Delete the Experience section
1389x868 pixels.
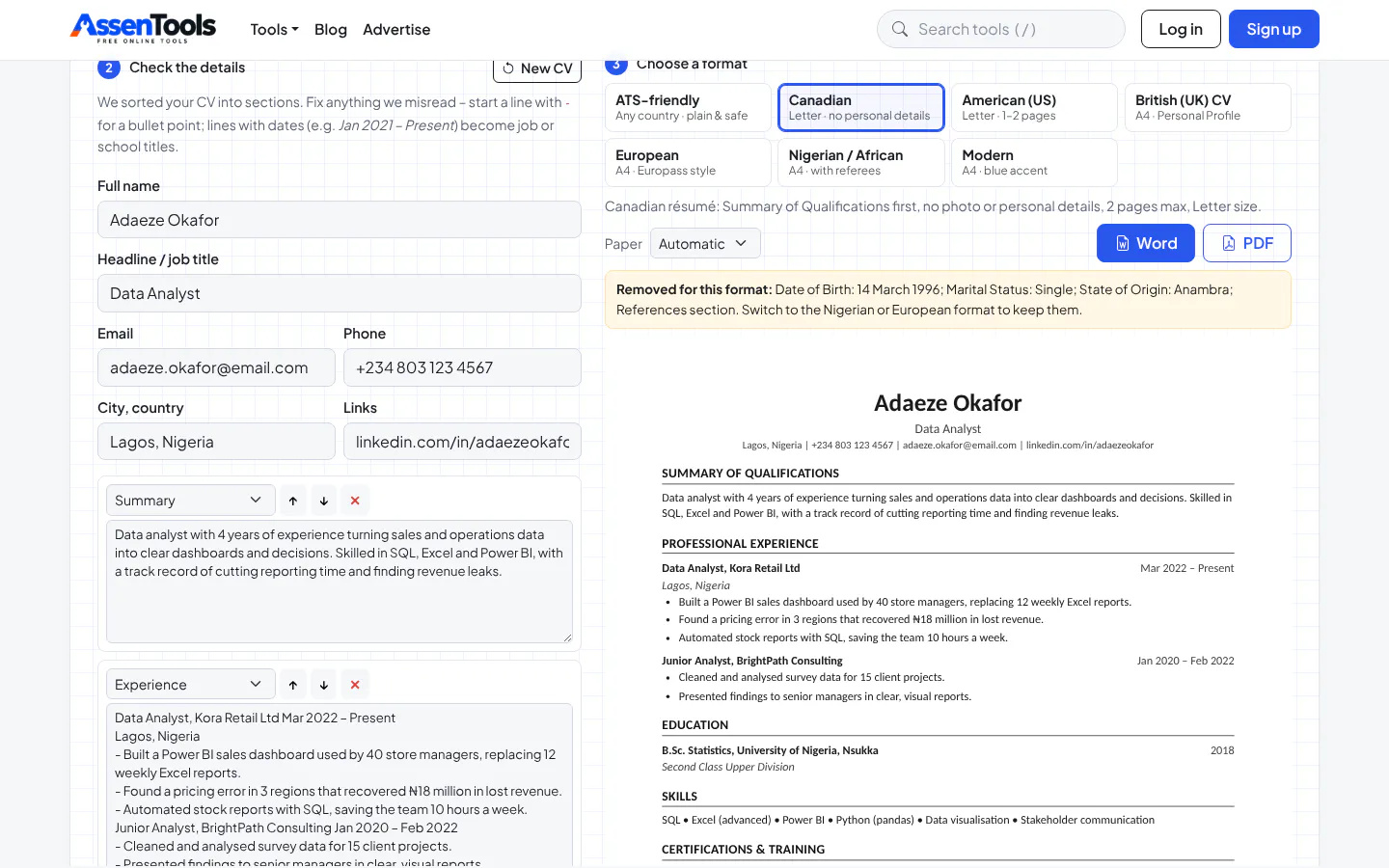[x=355, y=685]
